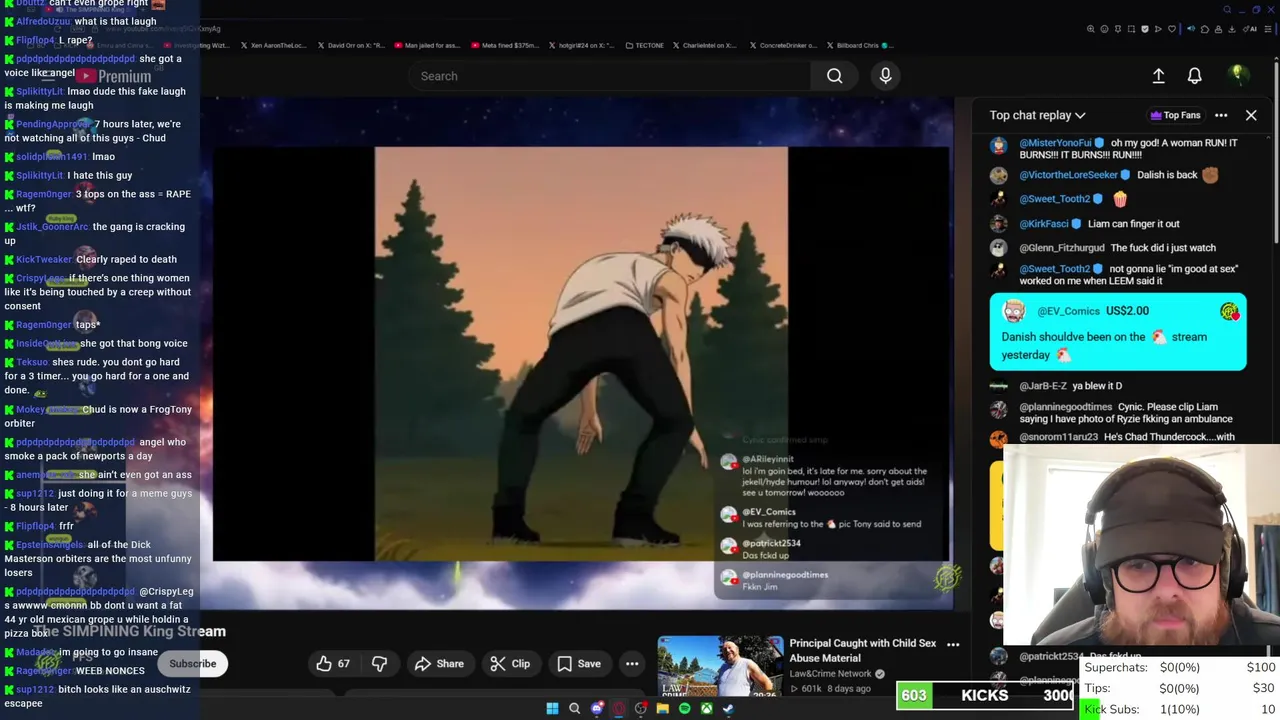Click @JarB-E-Z chat message 'ya blew it D'
The width and height of the screenshot is (1280, 720).
coord(1097,386)
